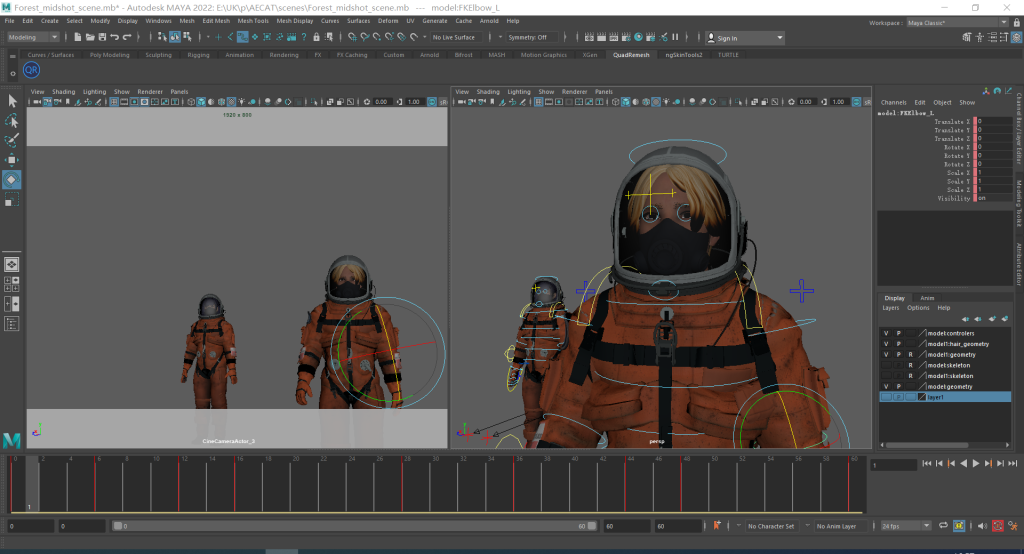This screenshot has height=554, width=1024.
Task: Open Layer Editor Options menu
Action: click(918, 308)
